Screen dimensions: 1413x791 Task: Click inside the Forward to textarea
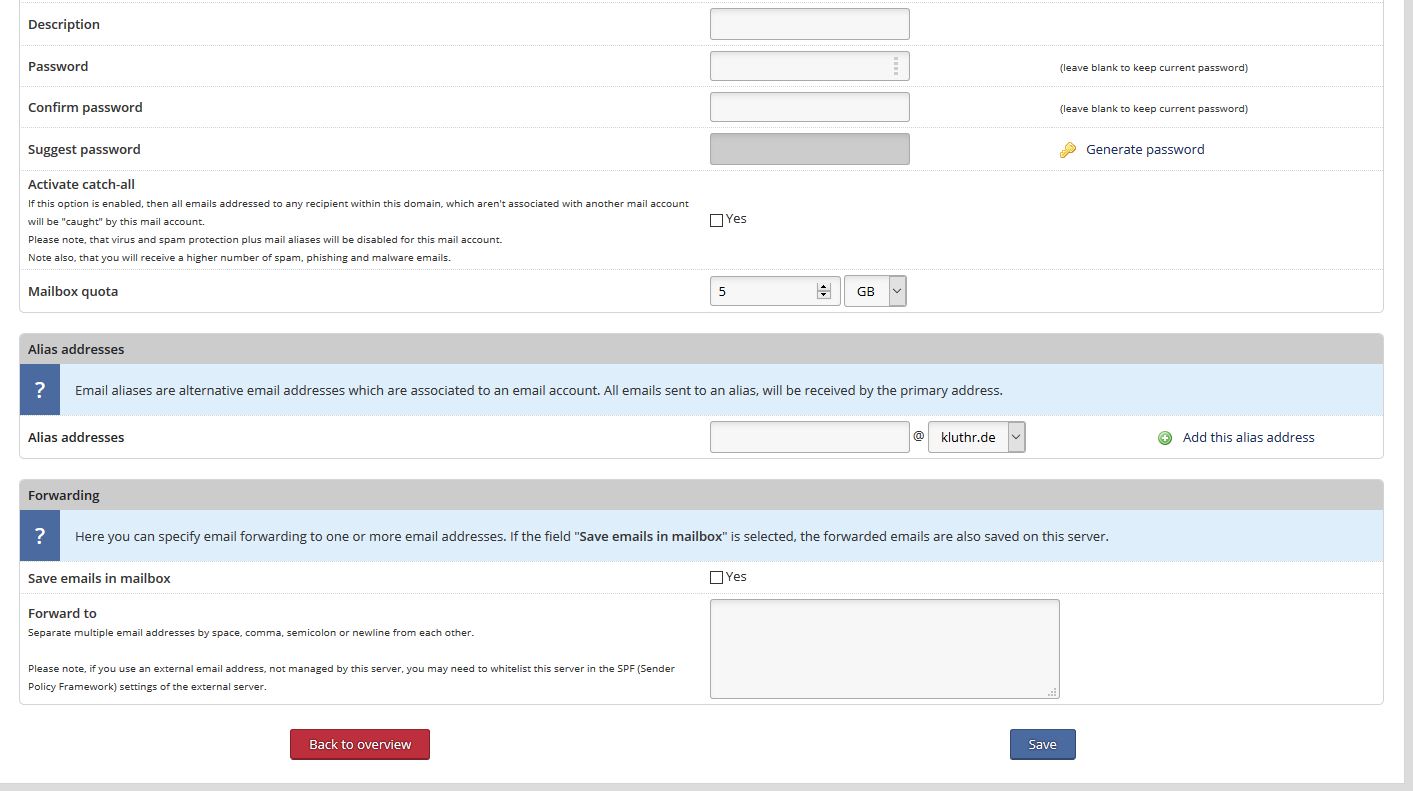click(884, 648)
